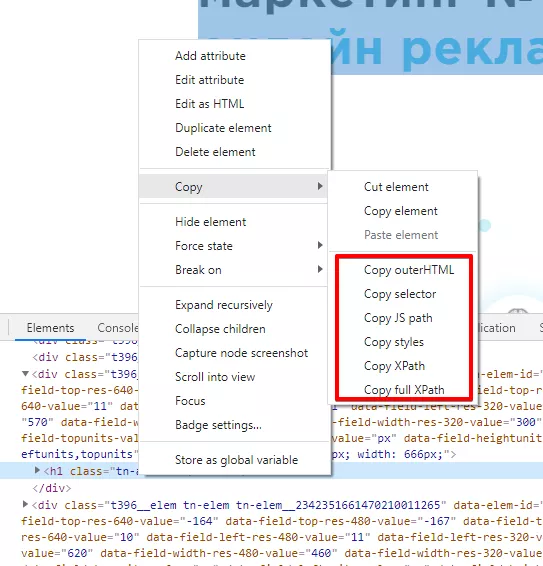543x566 pixels.
Task: Click the Force state submenu arrow
Action: coord(320,245)
